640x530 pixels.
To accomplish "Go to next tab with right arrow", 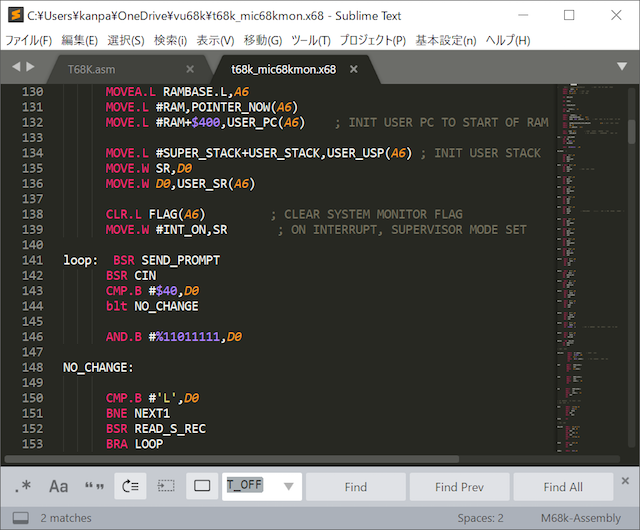I will (x=31, y=67).
